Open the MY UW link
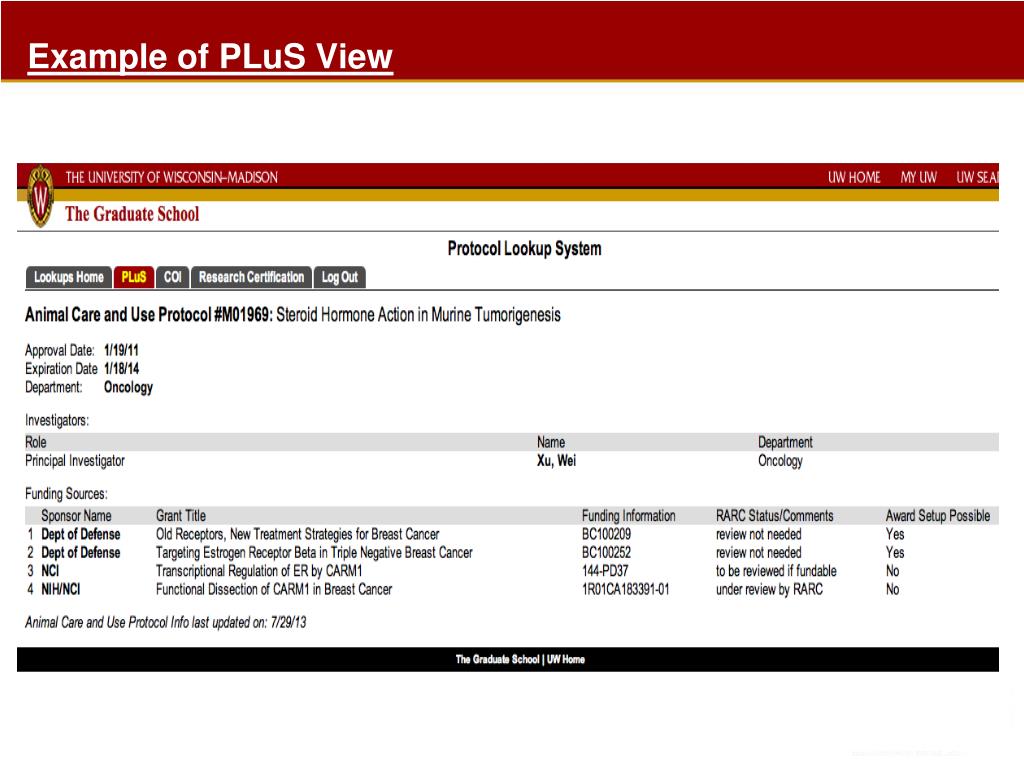Screen dimensions: 1024x768 click(x=918, y=177)
